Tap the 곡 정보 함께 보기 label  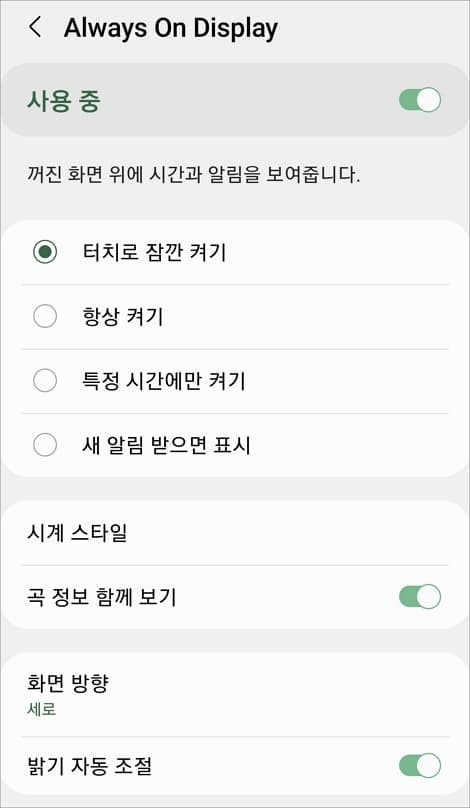pyautogui.click(x=102, y=597)
